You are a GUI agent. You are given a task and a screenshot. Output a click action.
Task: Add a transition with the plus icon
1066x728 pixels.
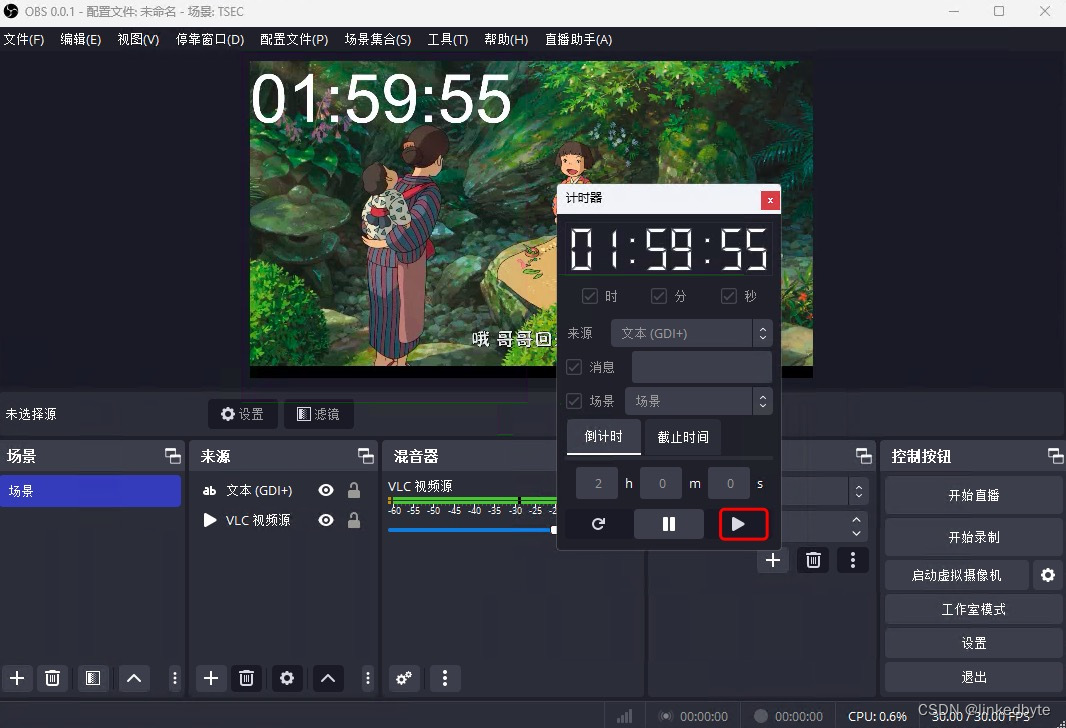coord(772,560)
